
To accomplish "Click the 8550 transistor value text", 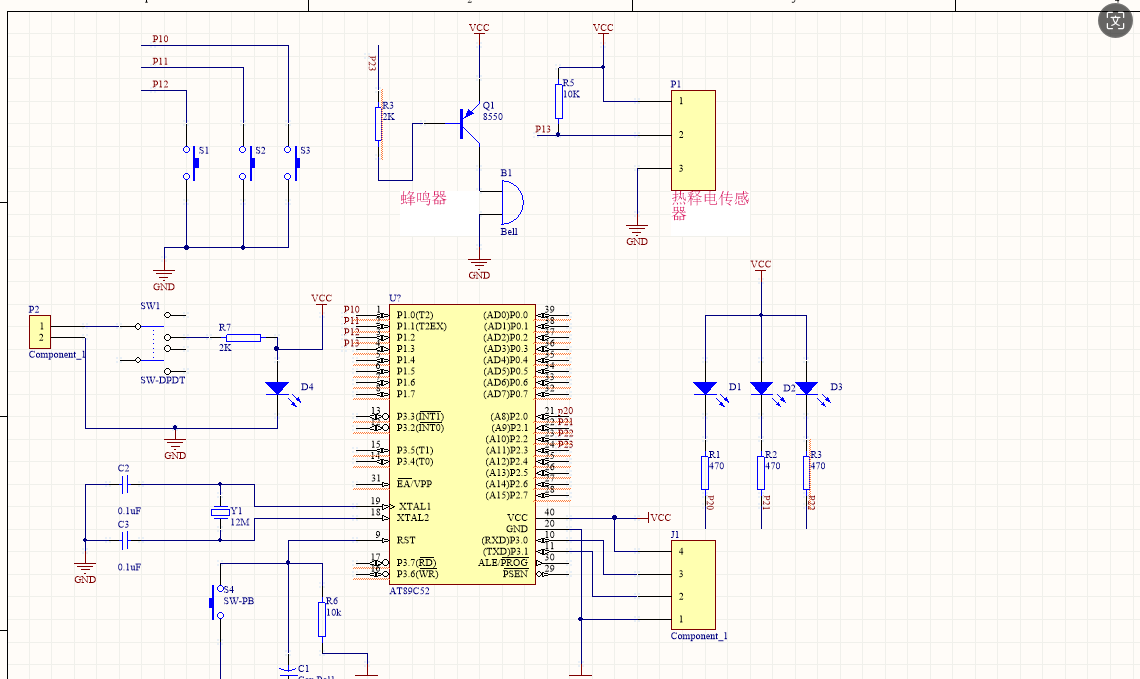I will point(493,116).
